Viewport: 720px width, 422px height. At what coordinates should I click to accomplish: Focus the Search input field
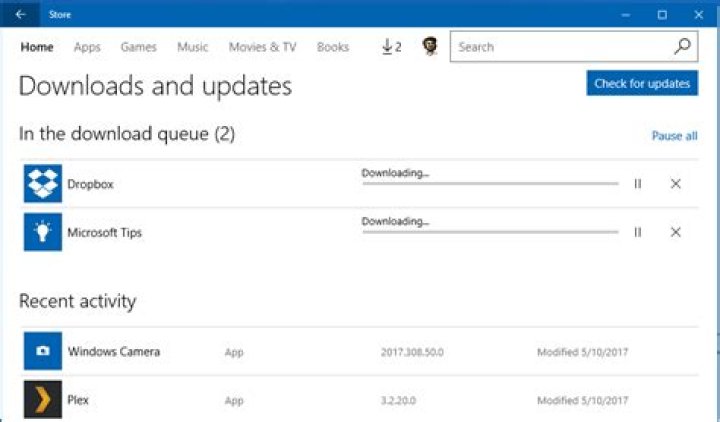pyautogui.click(x=560, y=47)
